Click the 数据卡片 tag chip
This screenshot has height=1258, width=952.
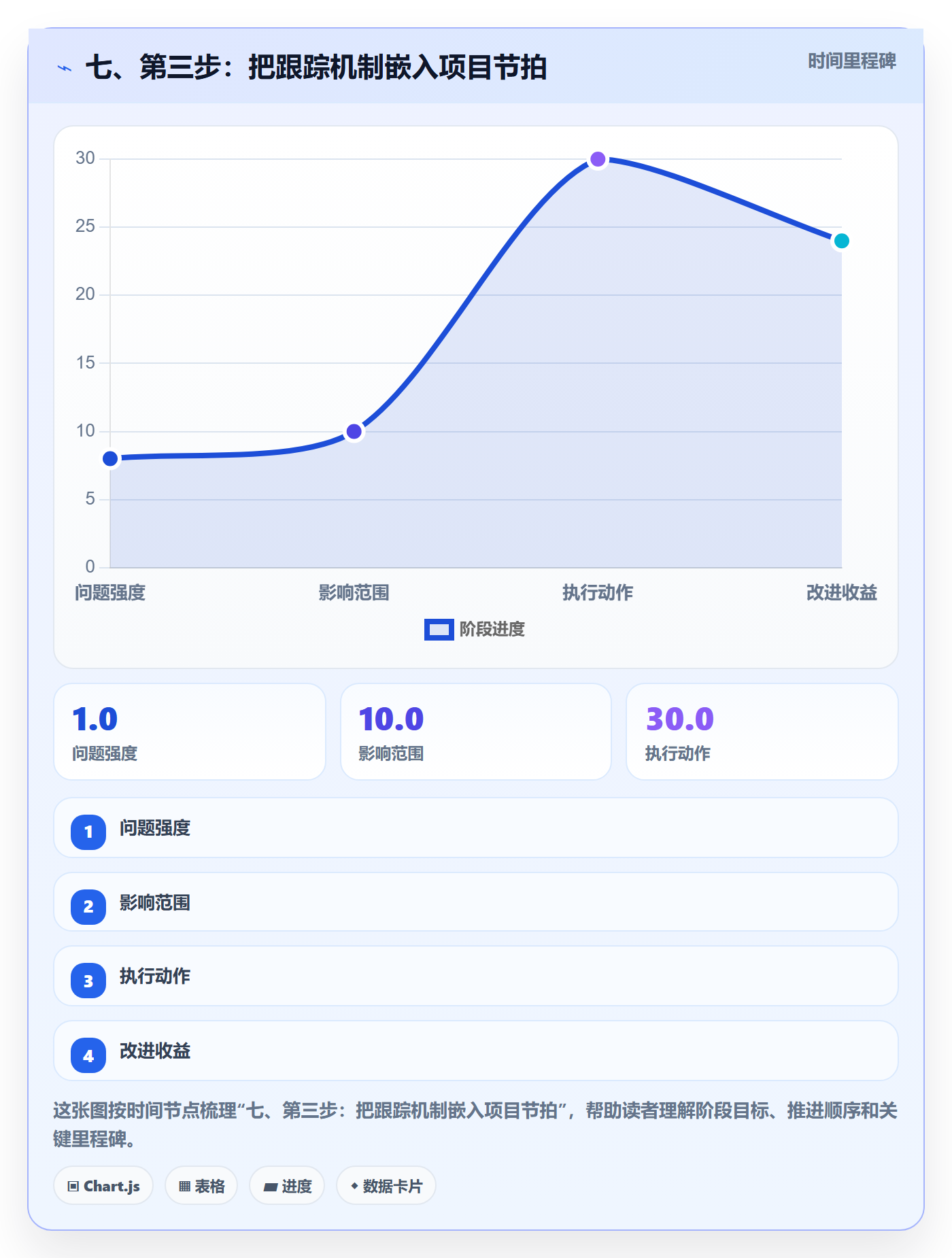click(386, 1186)
